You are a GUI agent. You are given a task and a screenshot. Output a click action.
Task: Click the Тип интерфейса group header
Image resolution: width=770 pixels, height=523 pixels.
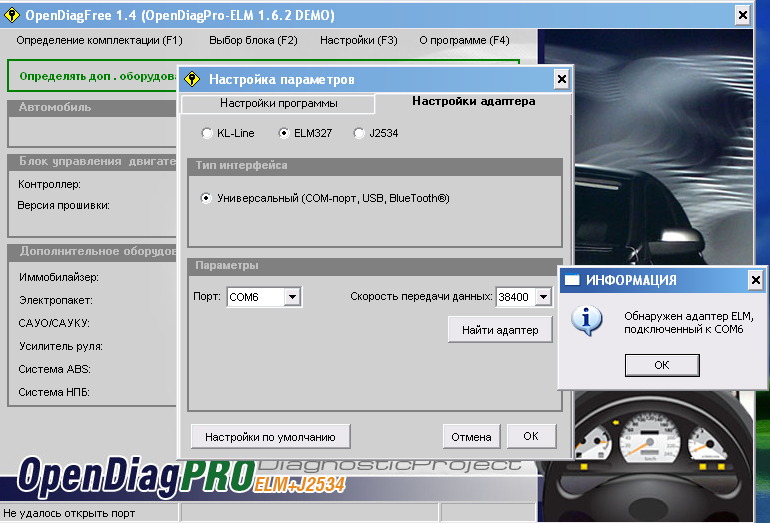[375, 165]
